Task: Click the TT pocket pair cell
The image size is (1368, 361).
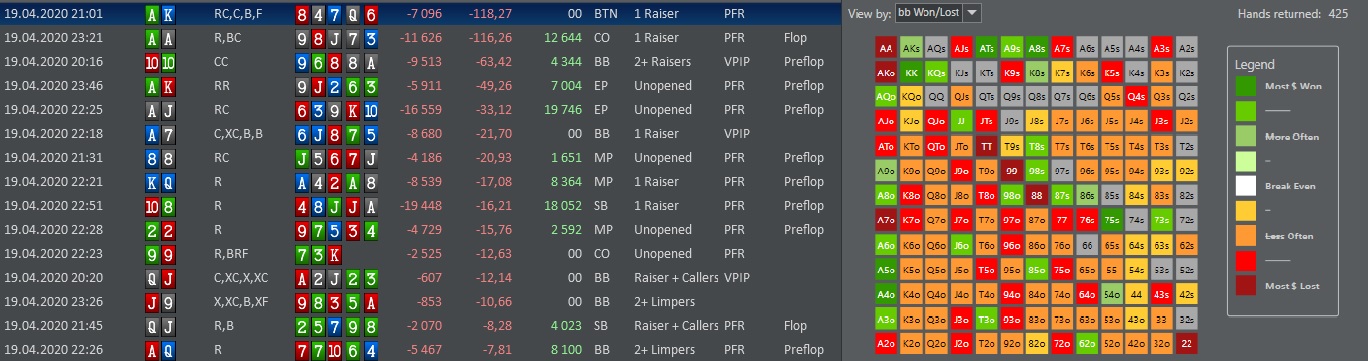Action: 986,147
